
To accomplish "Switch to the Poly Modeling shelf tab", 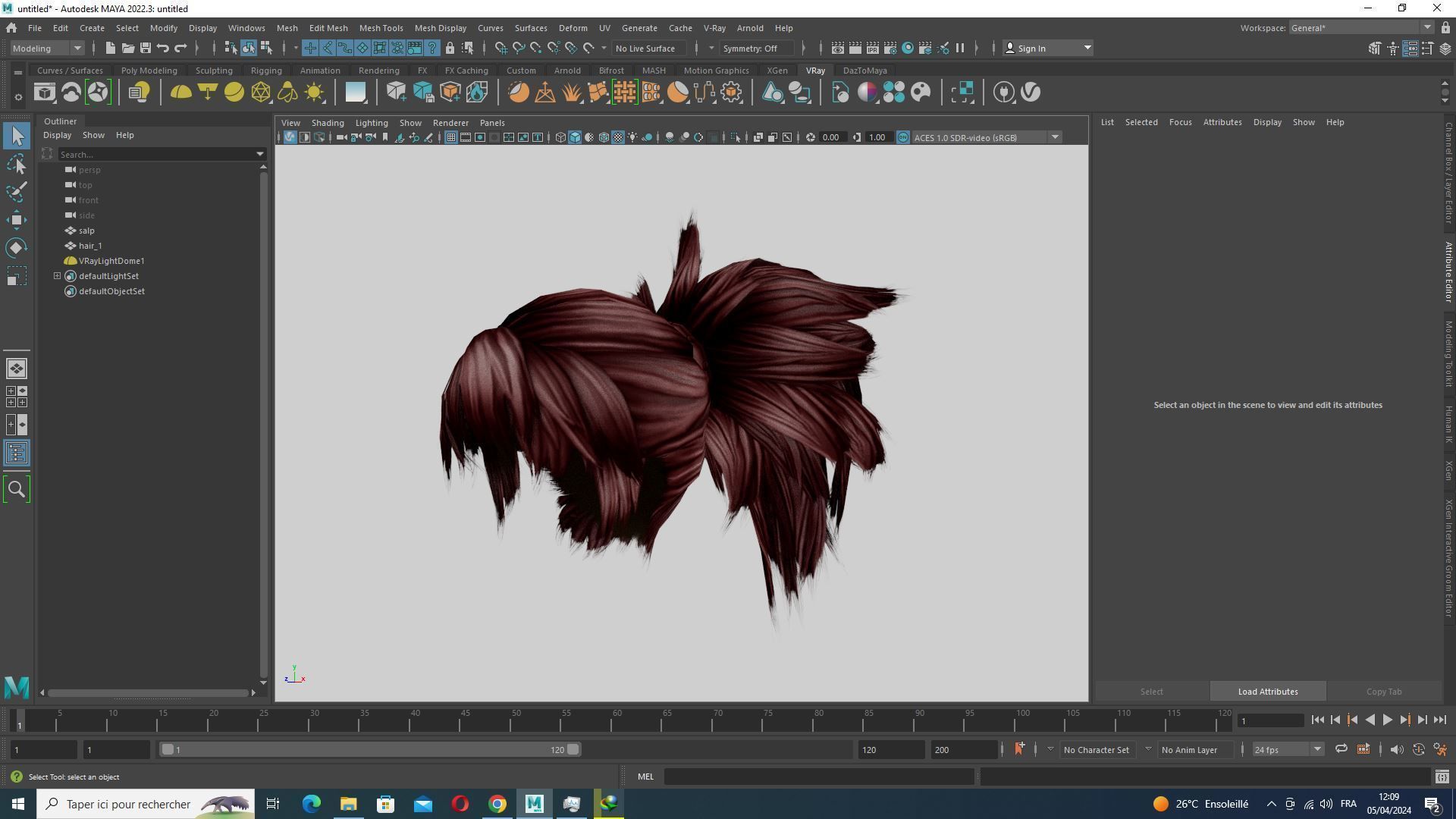I will point(149,71).
